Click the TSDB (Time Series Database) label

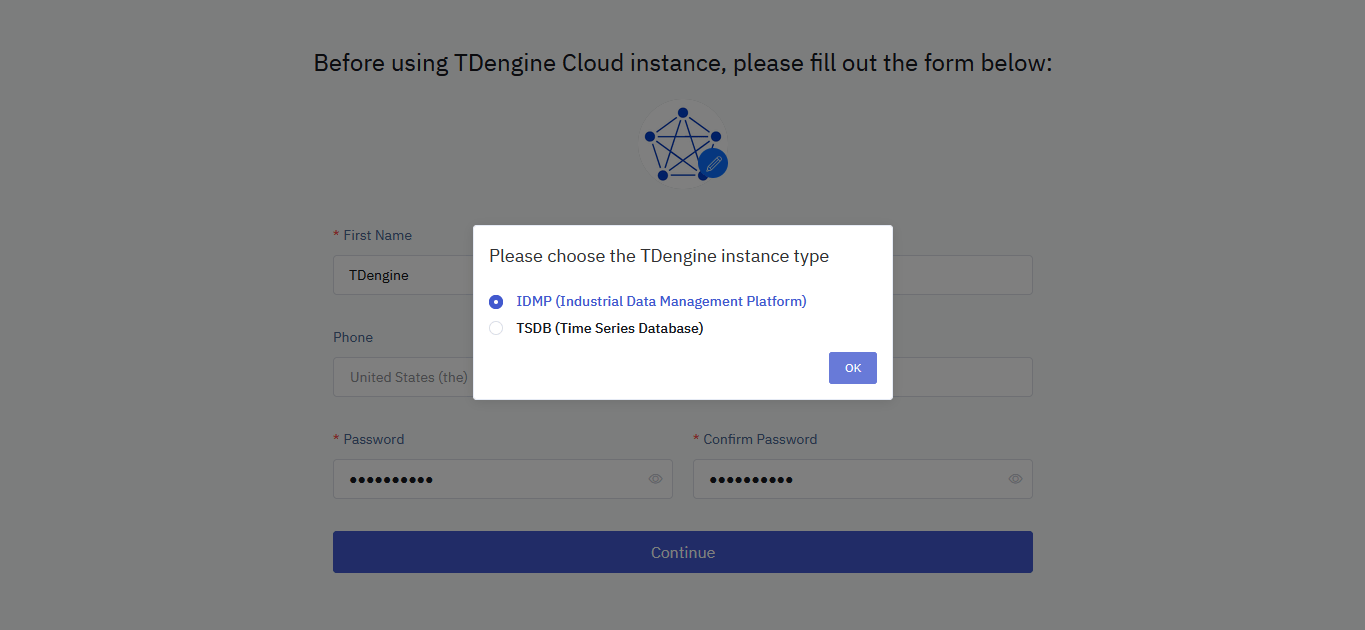point(609,327)
